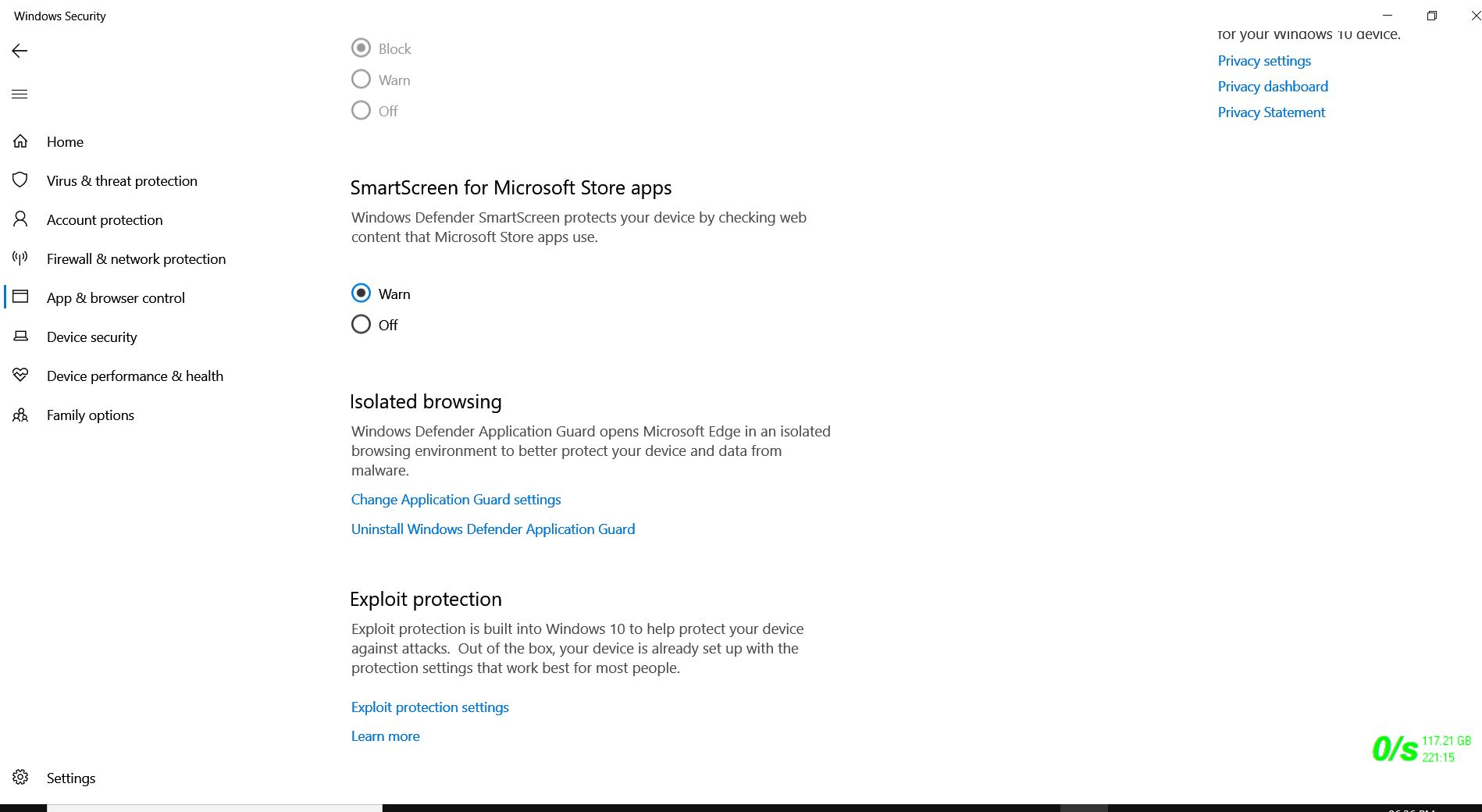This screenshot has height=812, width=1482.
Task: Click the Device performance & health heart icon
Action: tap(20, 375)
